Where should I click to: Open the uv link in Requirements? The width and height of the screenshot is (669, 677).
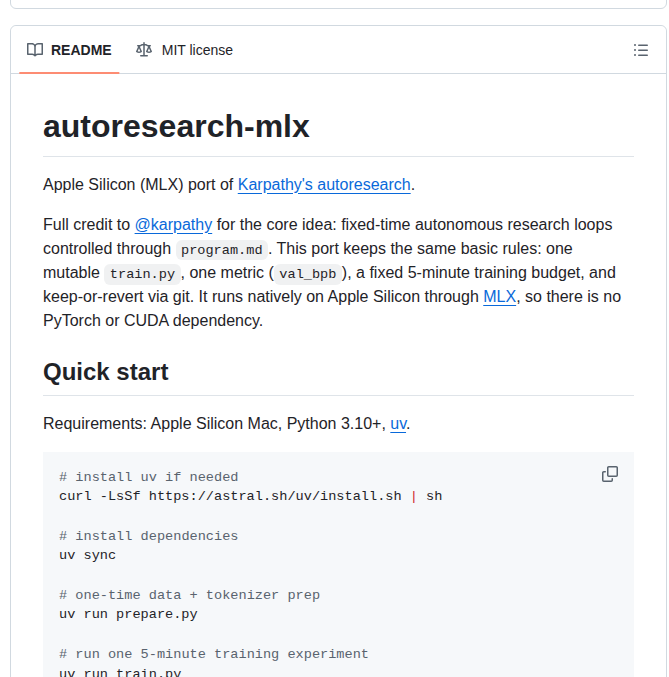[398, 424]
